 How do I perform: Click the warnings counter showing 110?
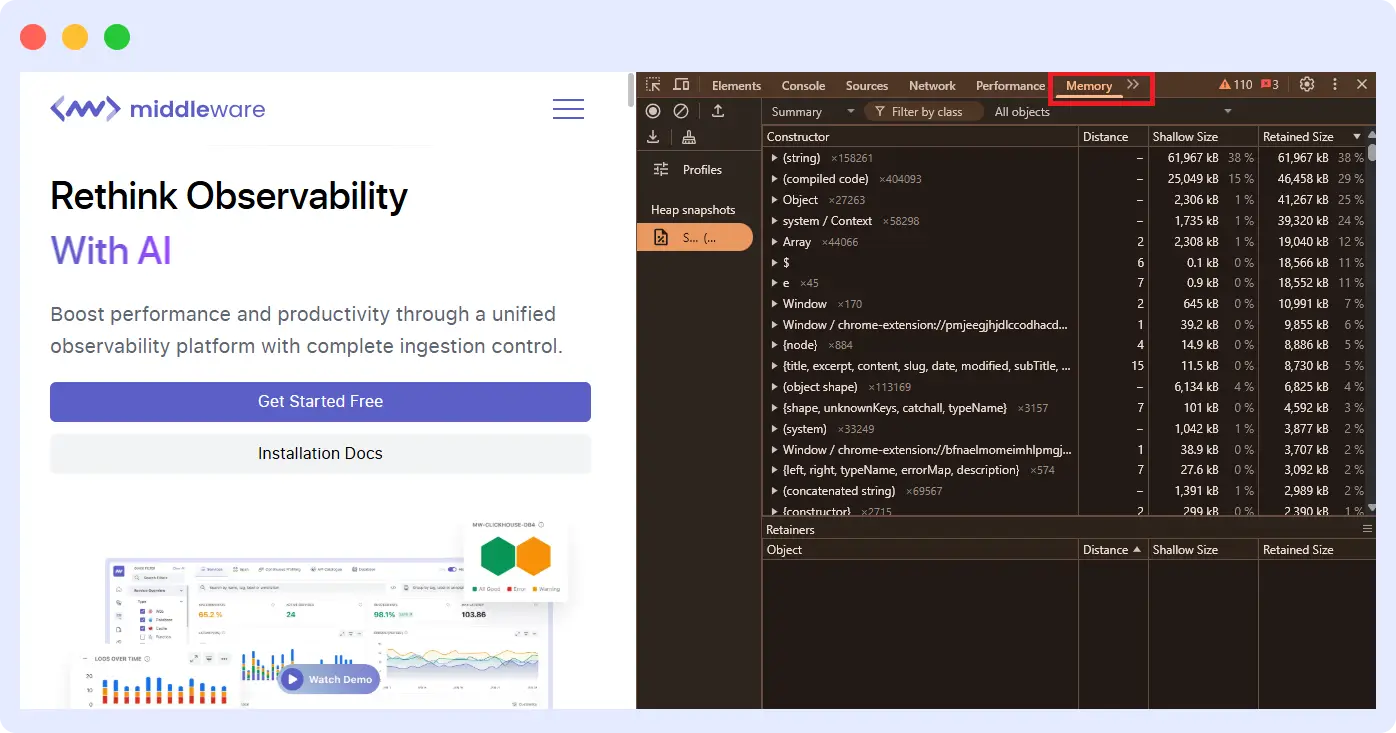(1237, 85)
